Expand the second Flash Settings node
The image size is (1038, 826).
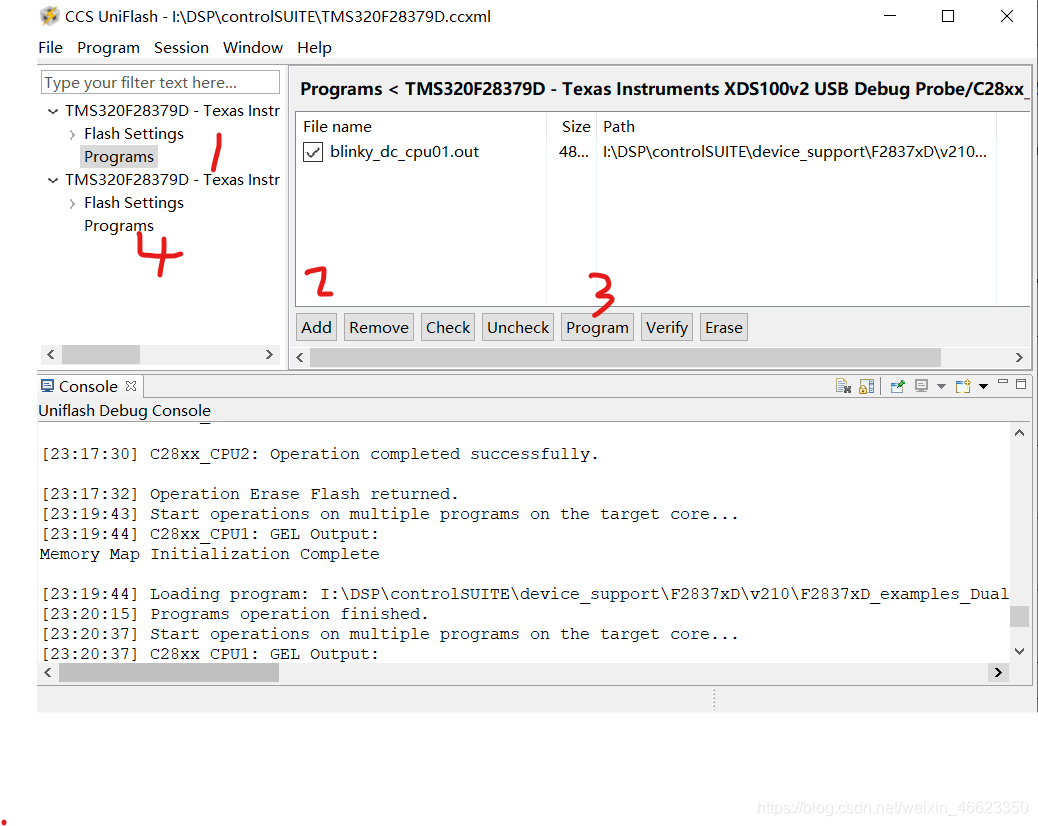[x=72, y=203]
